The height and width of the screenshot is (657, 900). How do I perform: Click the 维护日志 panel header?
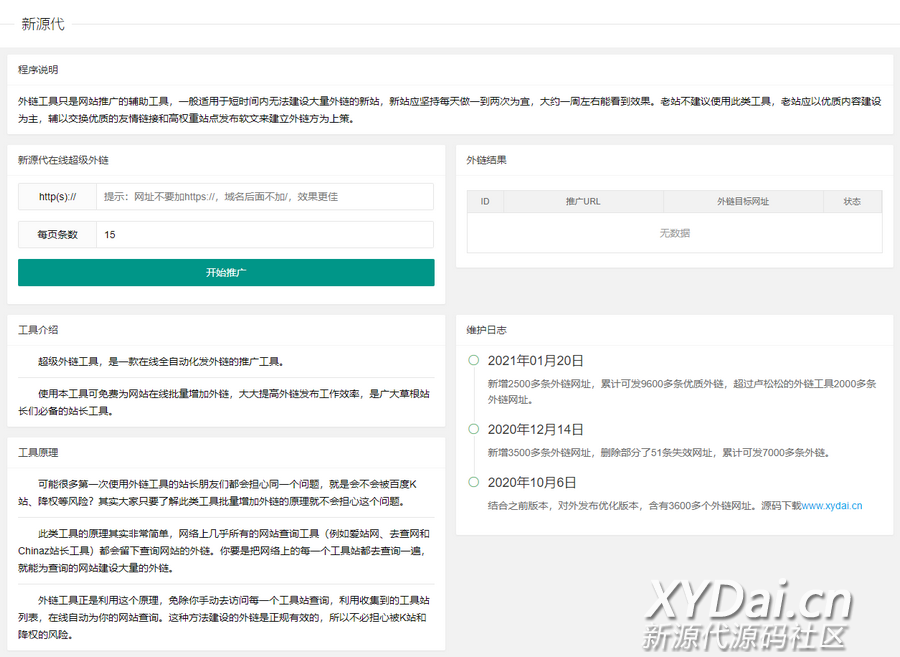(x=486, y=330)
